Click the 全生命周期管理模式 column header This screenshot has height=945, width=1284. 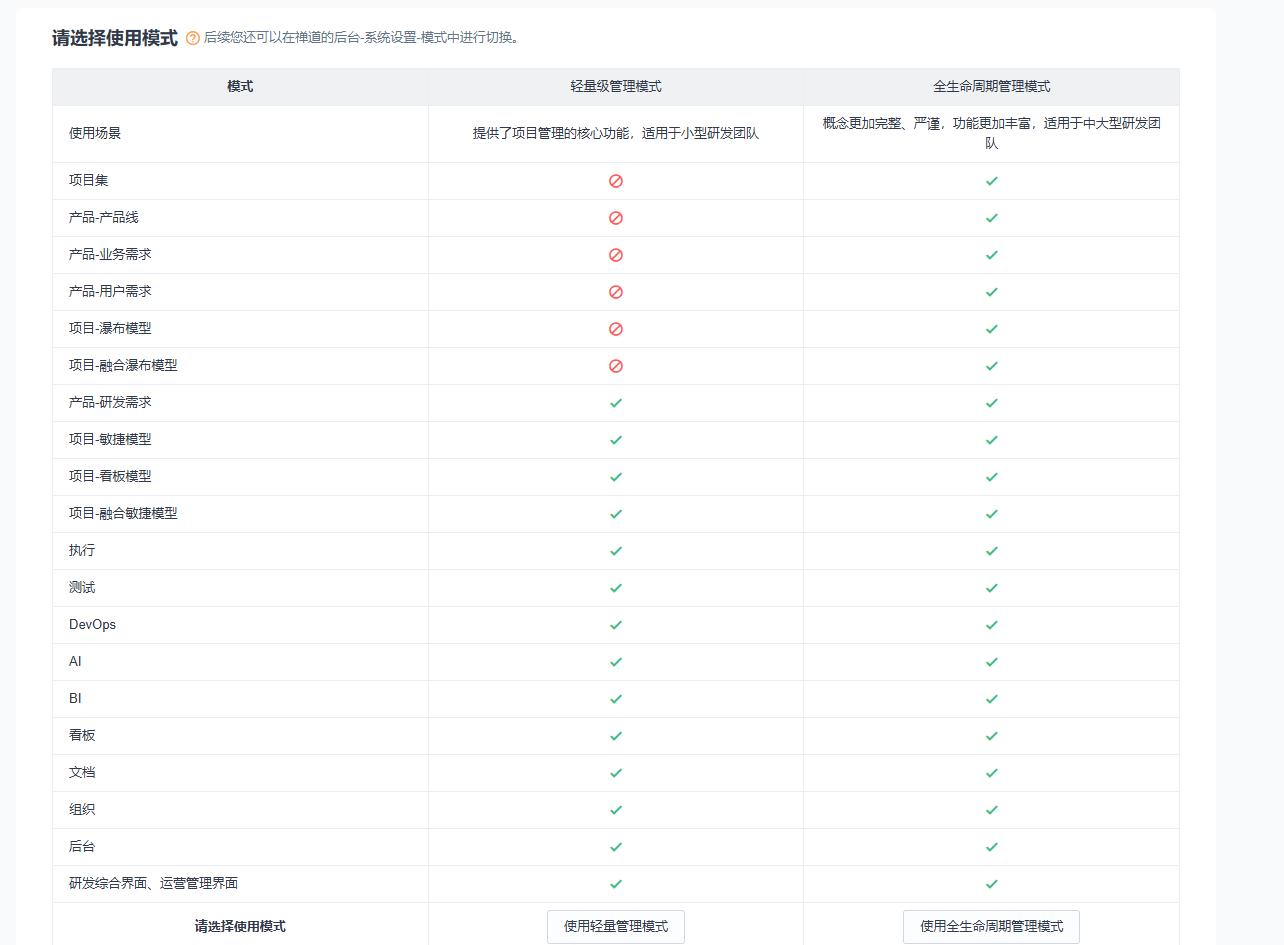pyautogui.click(x=991, y=87)
